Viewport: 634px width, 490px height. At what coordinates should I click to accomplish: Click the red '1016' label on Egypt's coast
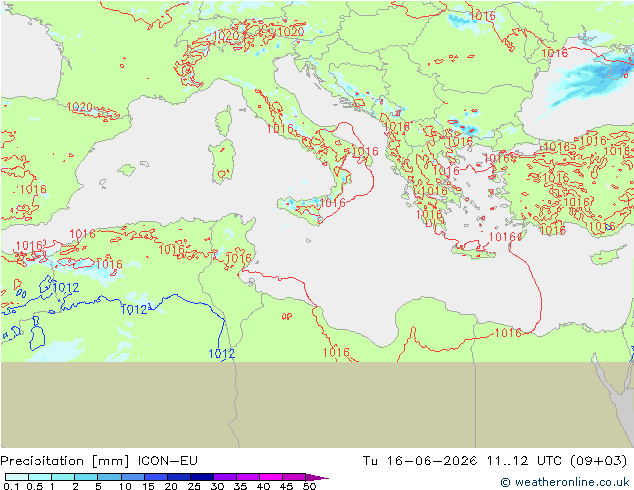point(508,333)
